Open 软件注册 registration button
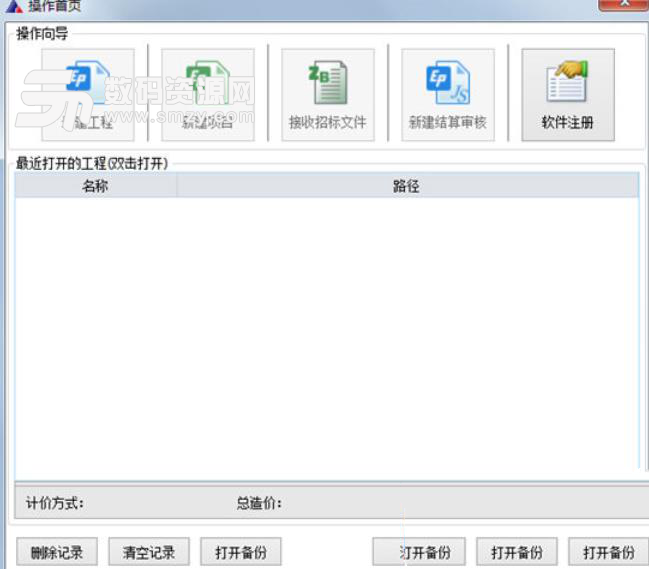 coord(568,95)
